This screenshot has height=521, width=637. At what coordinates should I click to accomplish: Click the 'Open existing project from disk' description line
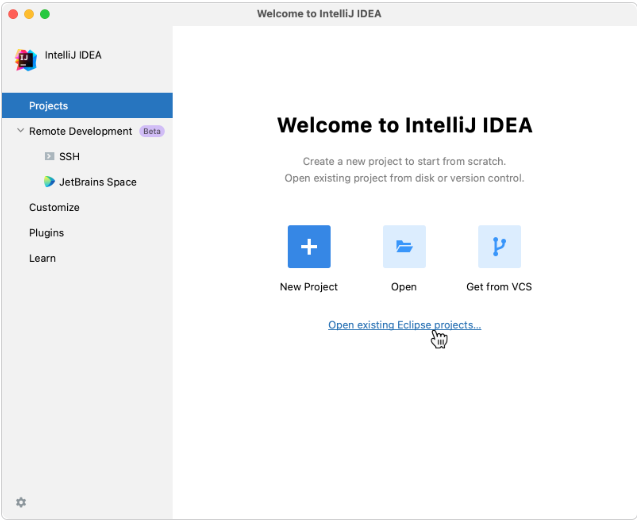tap(404, 178)
